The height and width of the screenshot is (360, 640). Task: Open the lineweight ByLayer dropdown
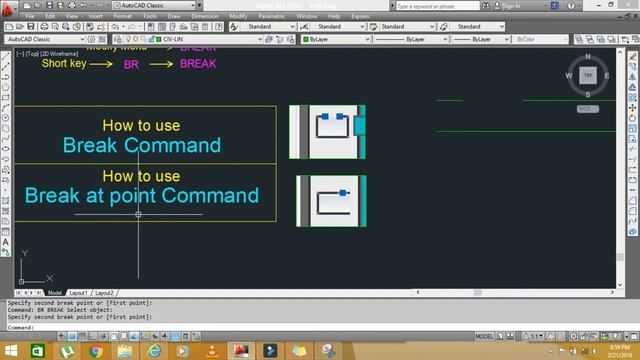point(507,39)
